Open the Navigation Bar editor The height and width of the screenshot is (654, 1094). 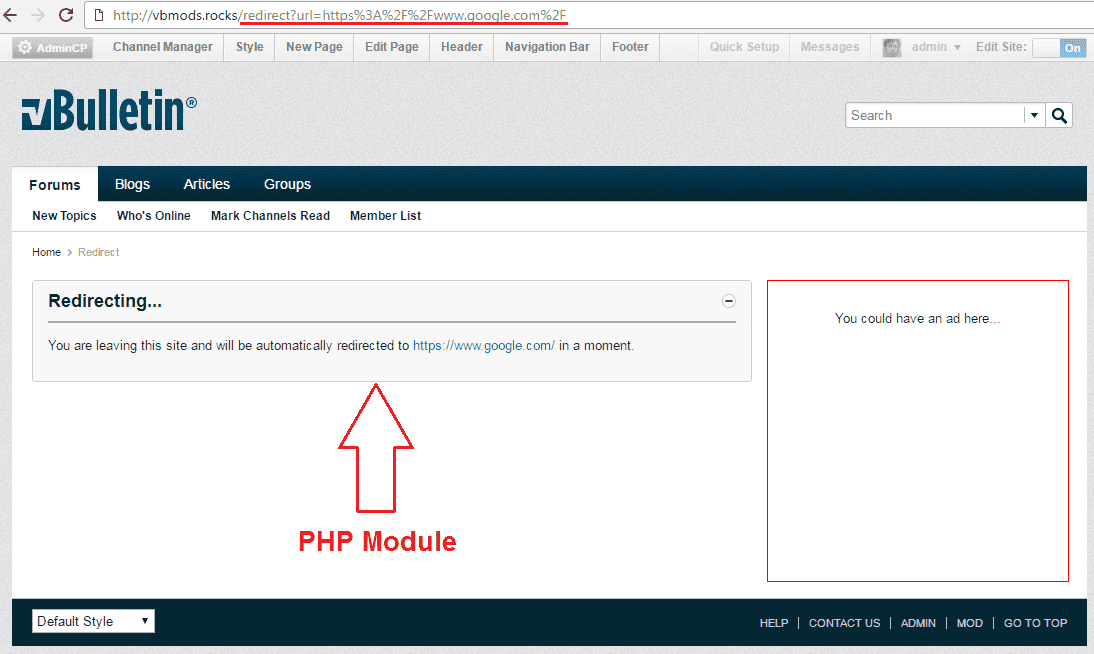click(x=547, y=47)
